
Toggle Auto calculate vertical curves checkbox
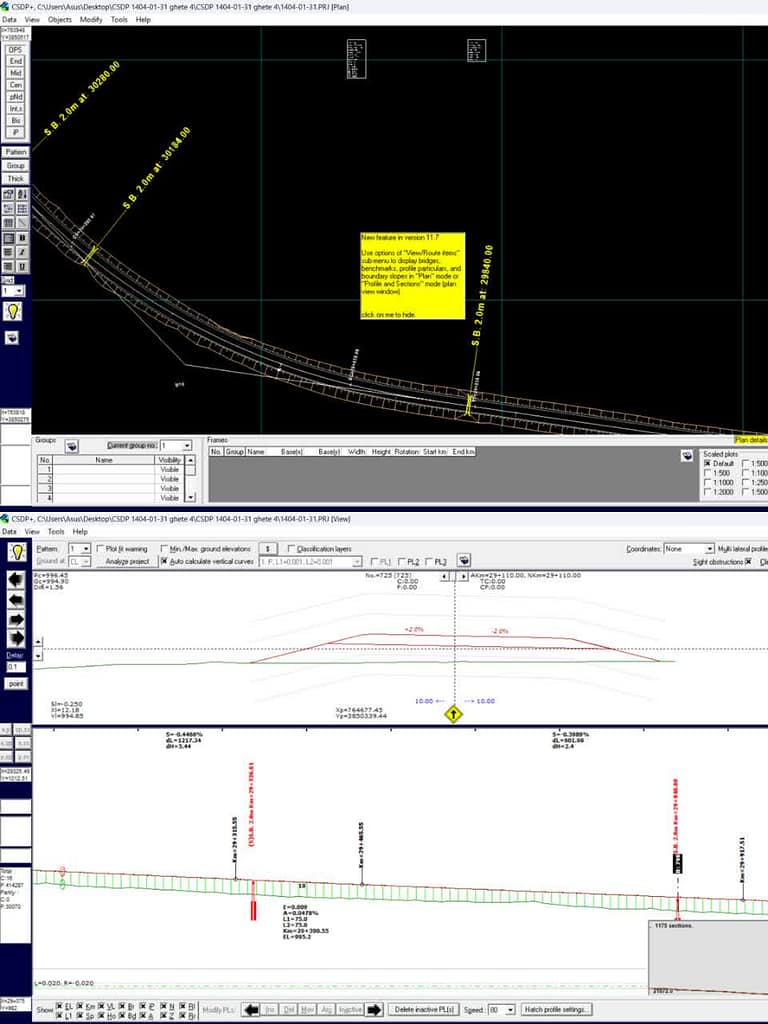(x=164, y=562)
